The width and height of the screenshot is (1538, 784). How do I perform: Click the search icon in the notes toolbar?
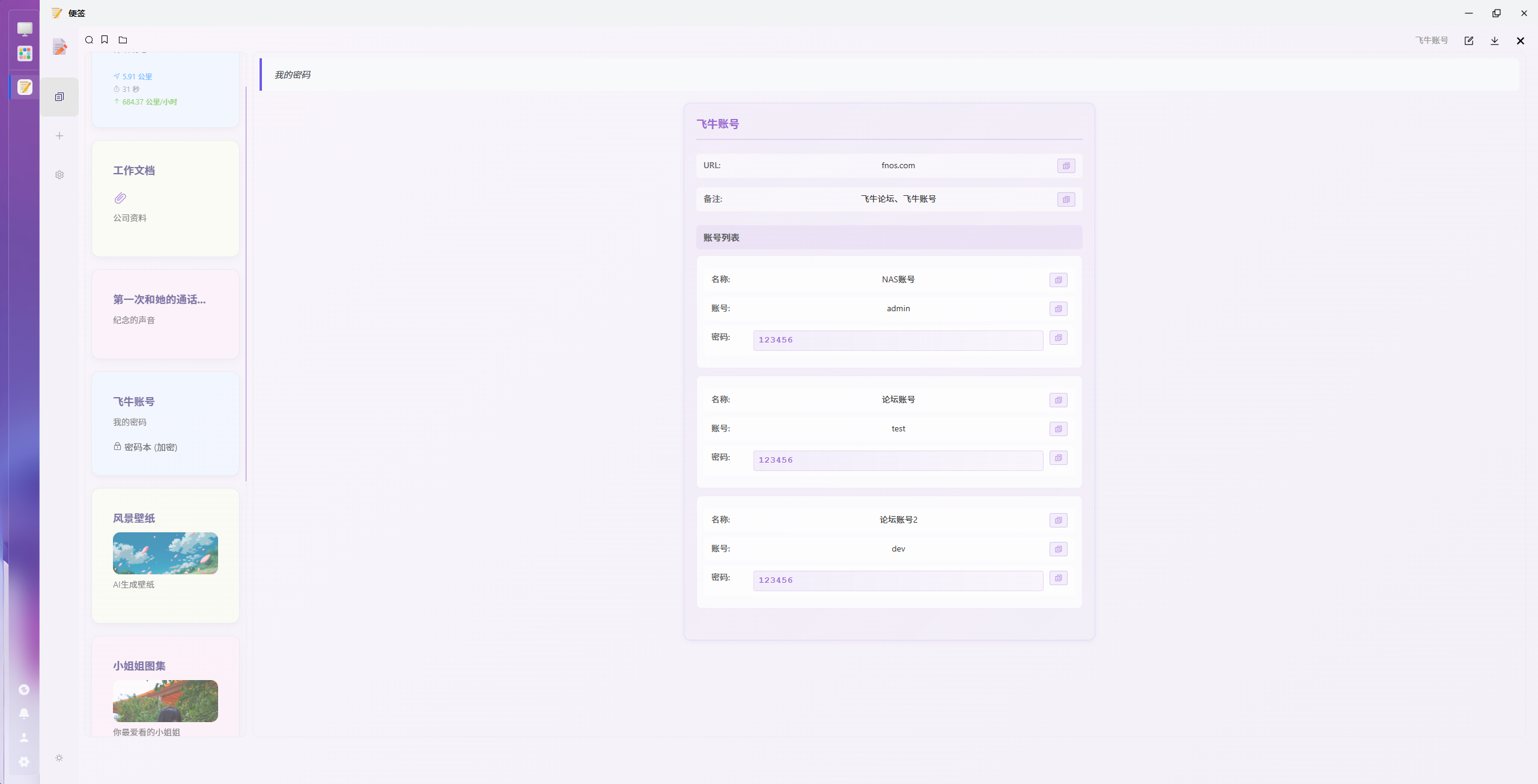tap(89, 40)
